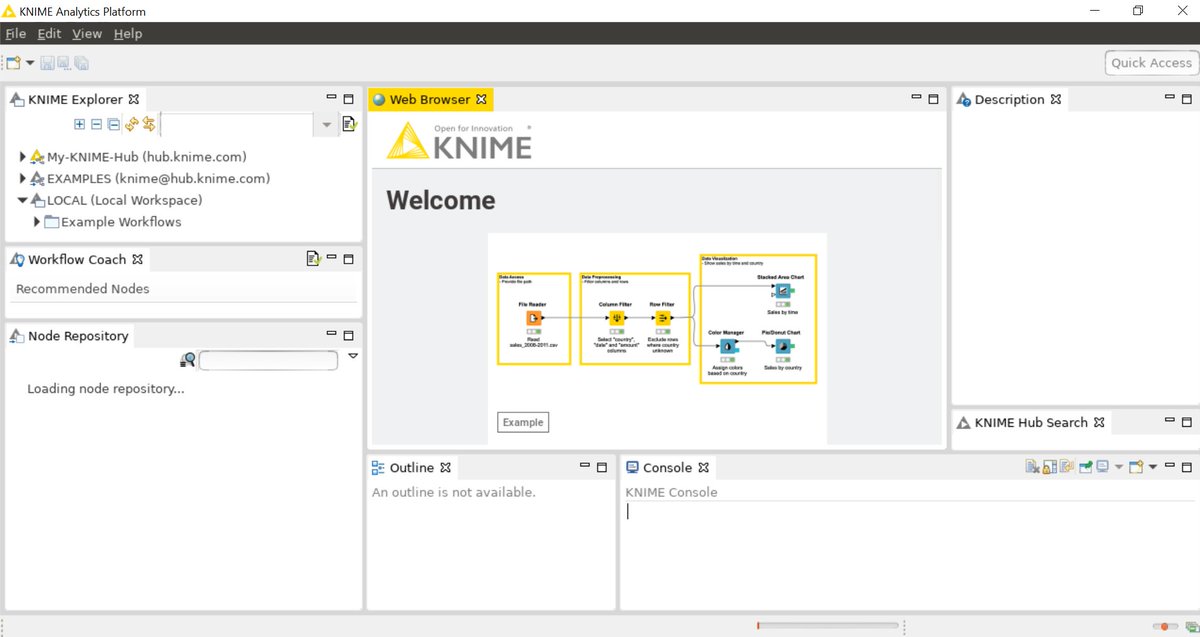Image resolution: width=1200 pixels, height=637 pixels.
Task: Click the Workflow Coach configure document icon
Action: pos(313,259)
